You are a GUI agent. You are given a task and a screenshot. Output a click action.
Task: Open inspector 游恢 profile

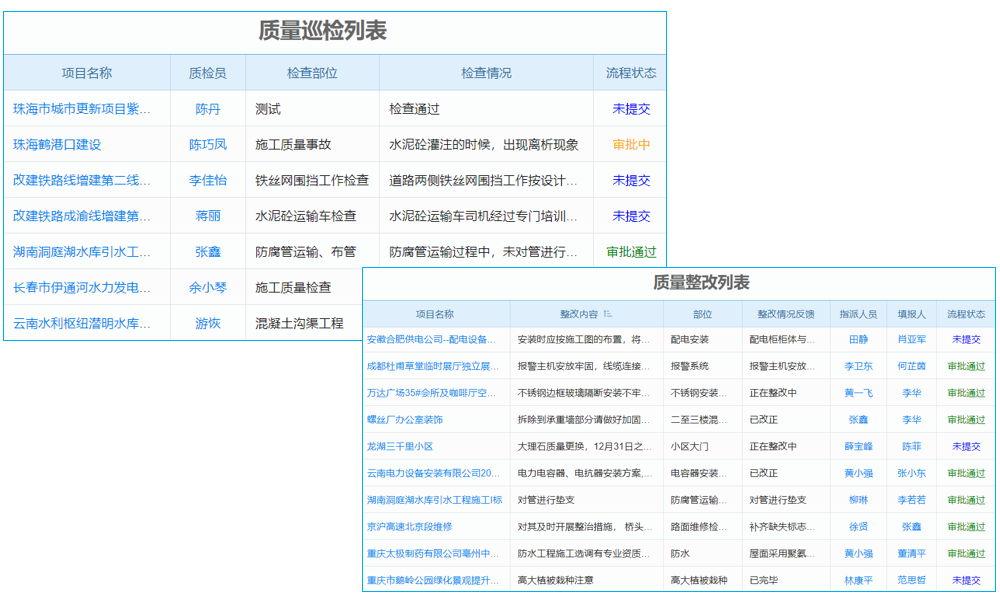click(x=207, y=322)
